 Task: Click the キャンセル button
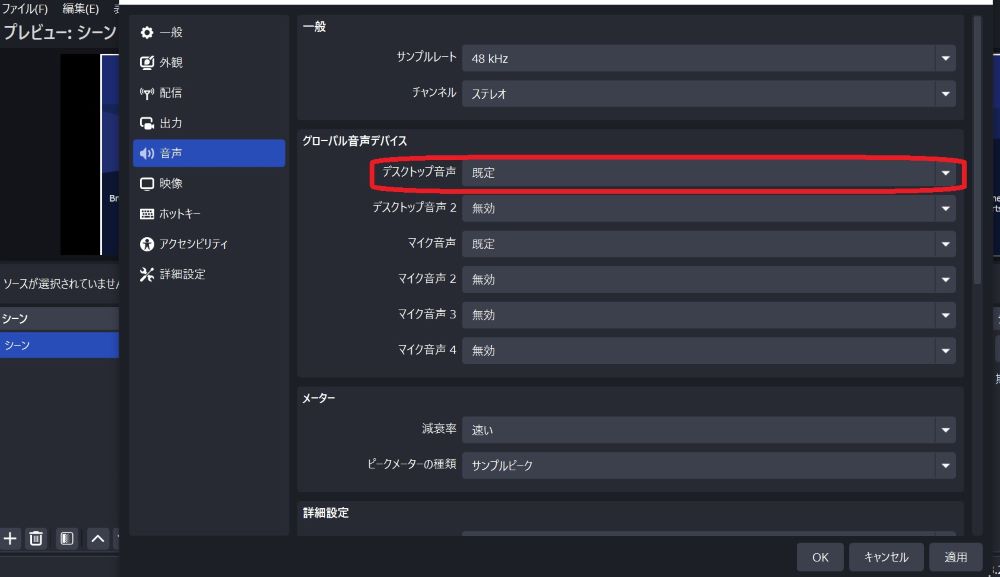(x=886, y=557)
